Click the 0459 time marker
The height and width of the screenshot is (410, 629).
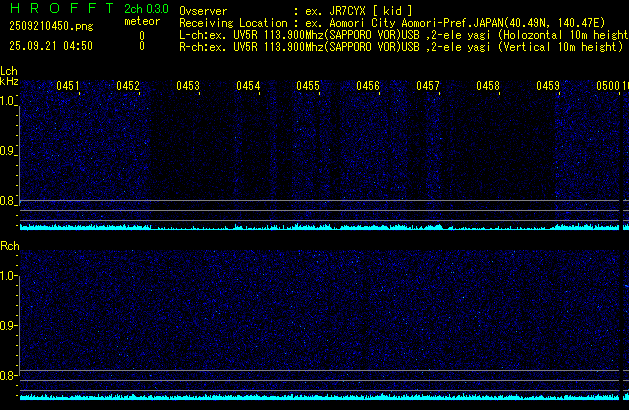click(548, 87)
